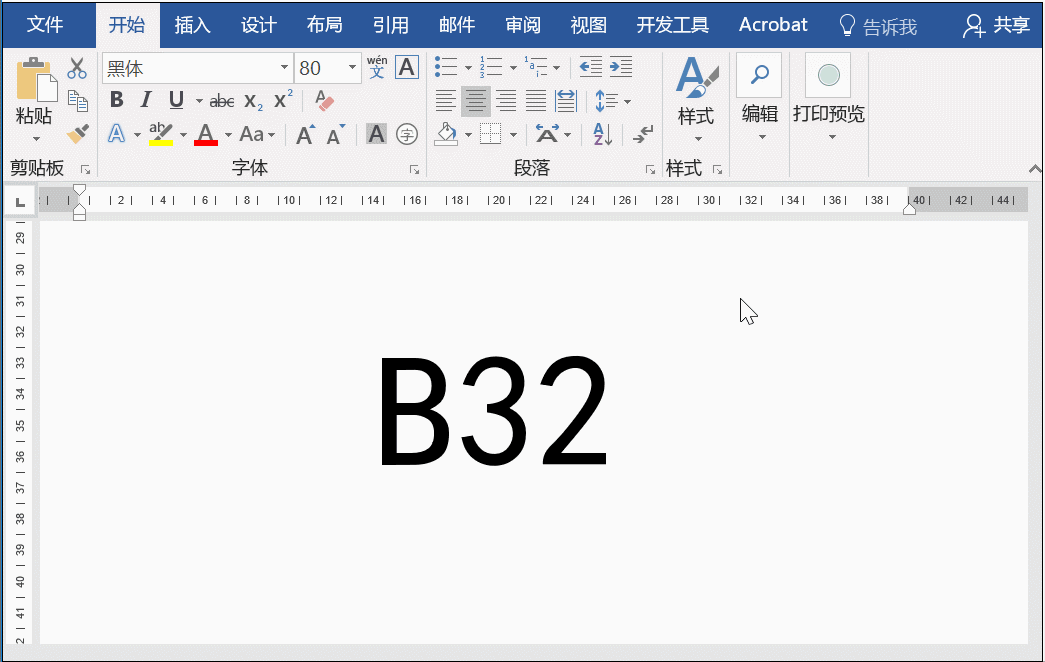This screenshot has height=662, width=1045.
Task: Click the Show/Hide paragraph marks icon
Action: click(642, 133)
